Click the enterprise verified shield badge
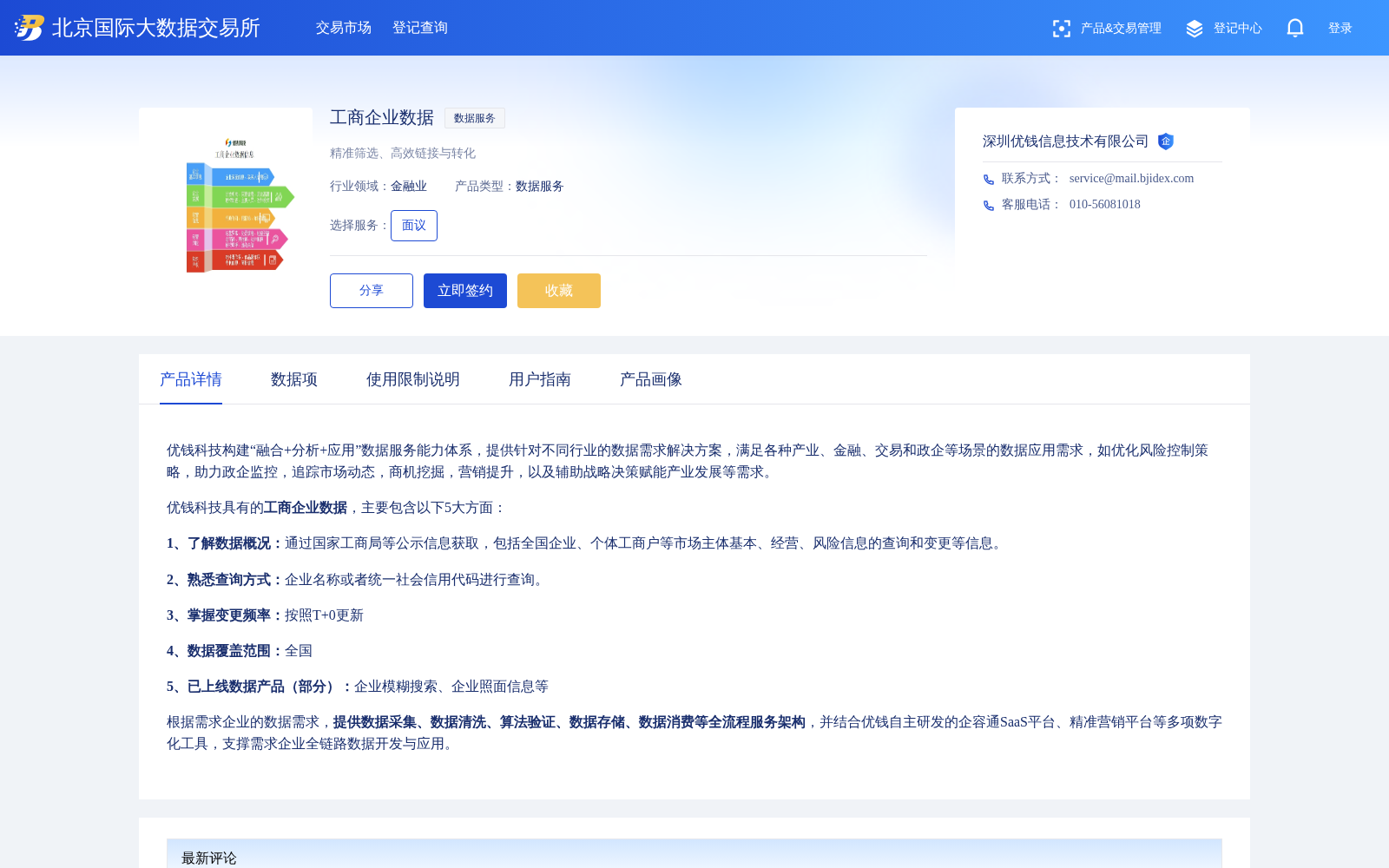The width and height of the screenshot is (1389, 868). tap(1166, 141)
